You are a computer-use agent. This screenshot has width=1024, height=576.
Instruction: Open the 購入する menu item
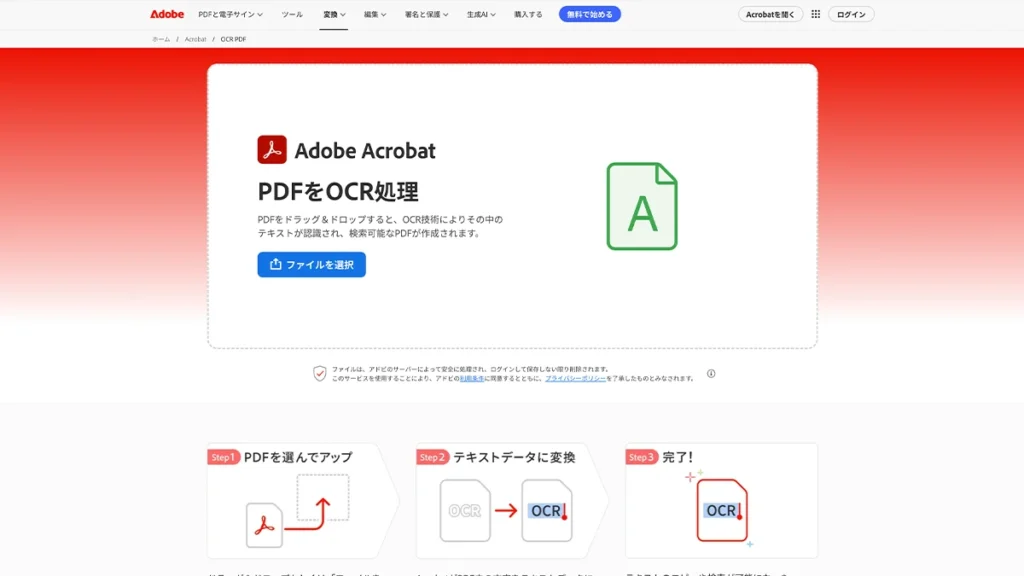point(528,14)
